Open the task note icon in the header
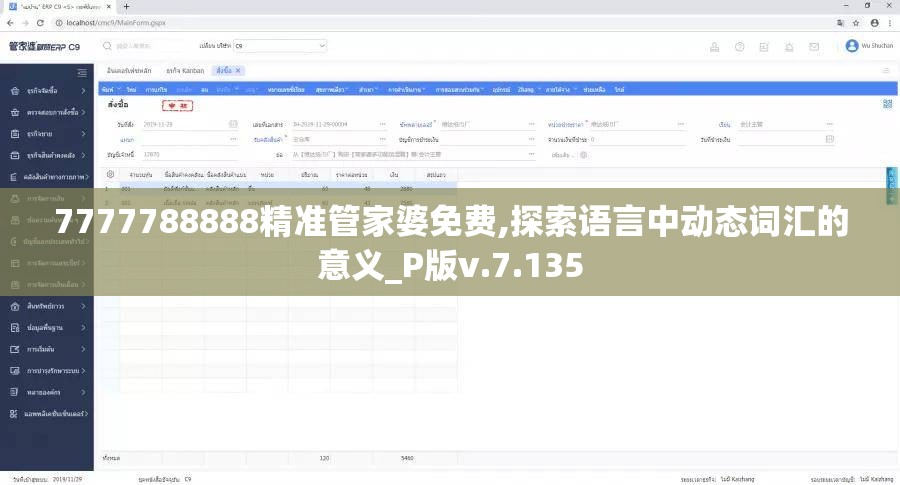The width and height of the screenshot is (900, 485). (x=764, y=47)
